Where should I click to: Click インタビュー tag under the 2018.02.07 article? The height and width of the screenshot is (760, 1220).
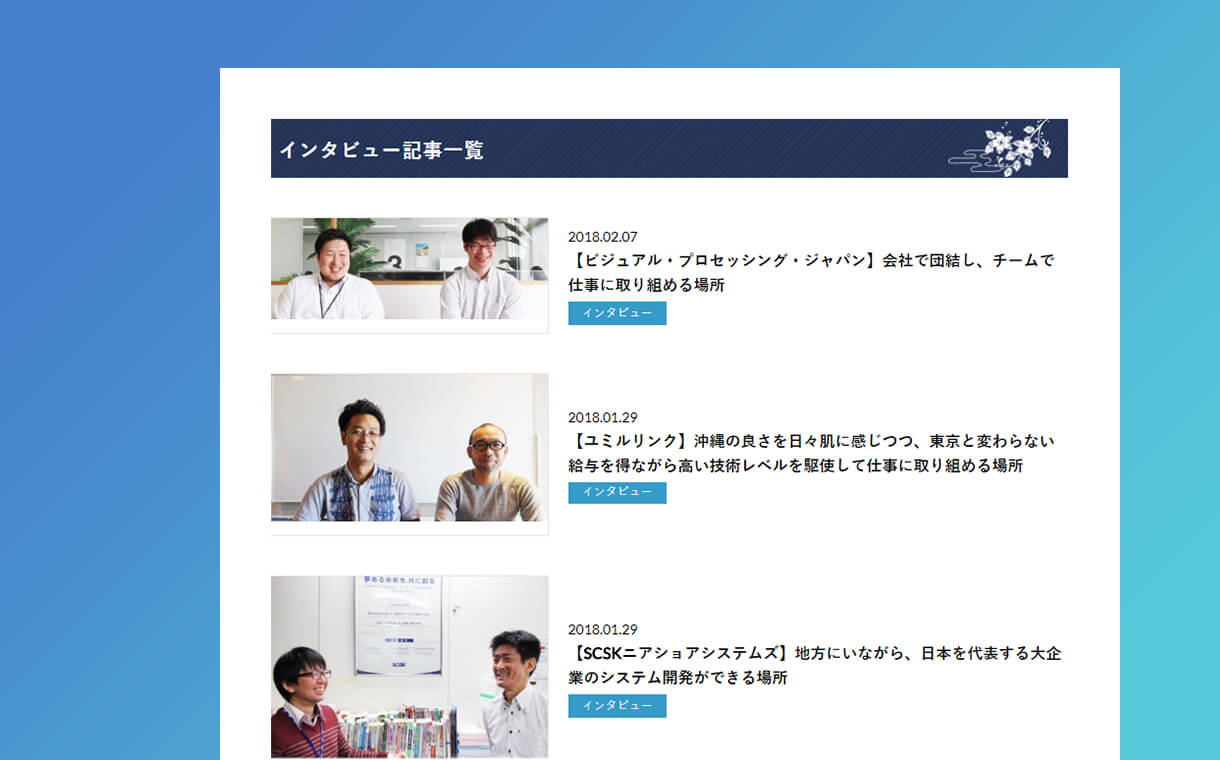pyautogui.click(x=617, y=313)
